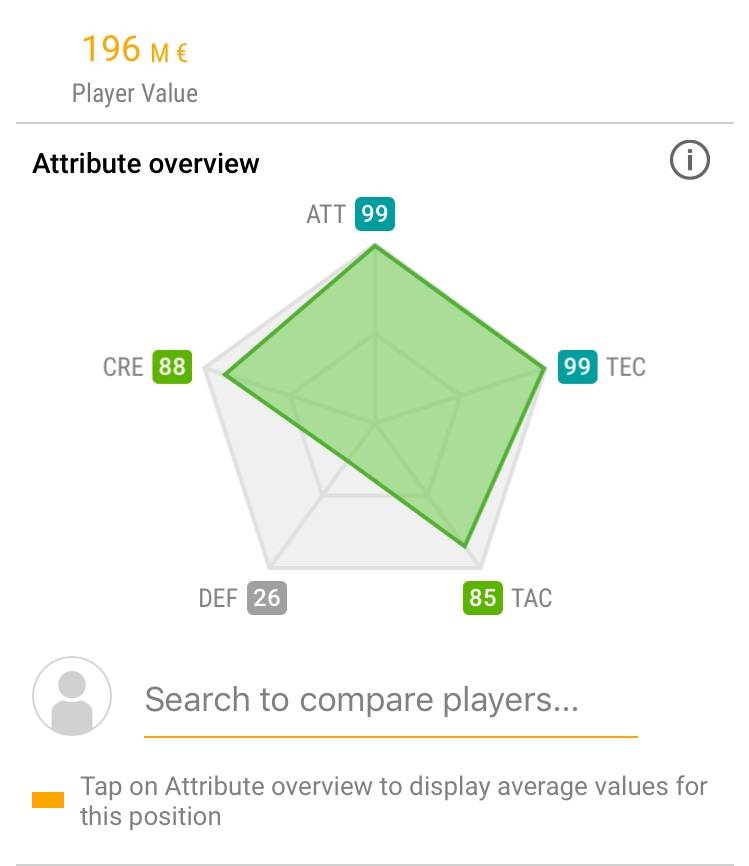Click the ATT axis label
The image size is (749, 866).
[x=326, y=214]
